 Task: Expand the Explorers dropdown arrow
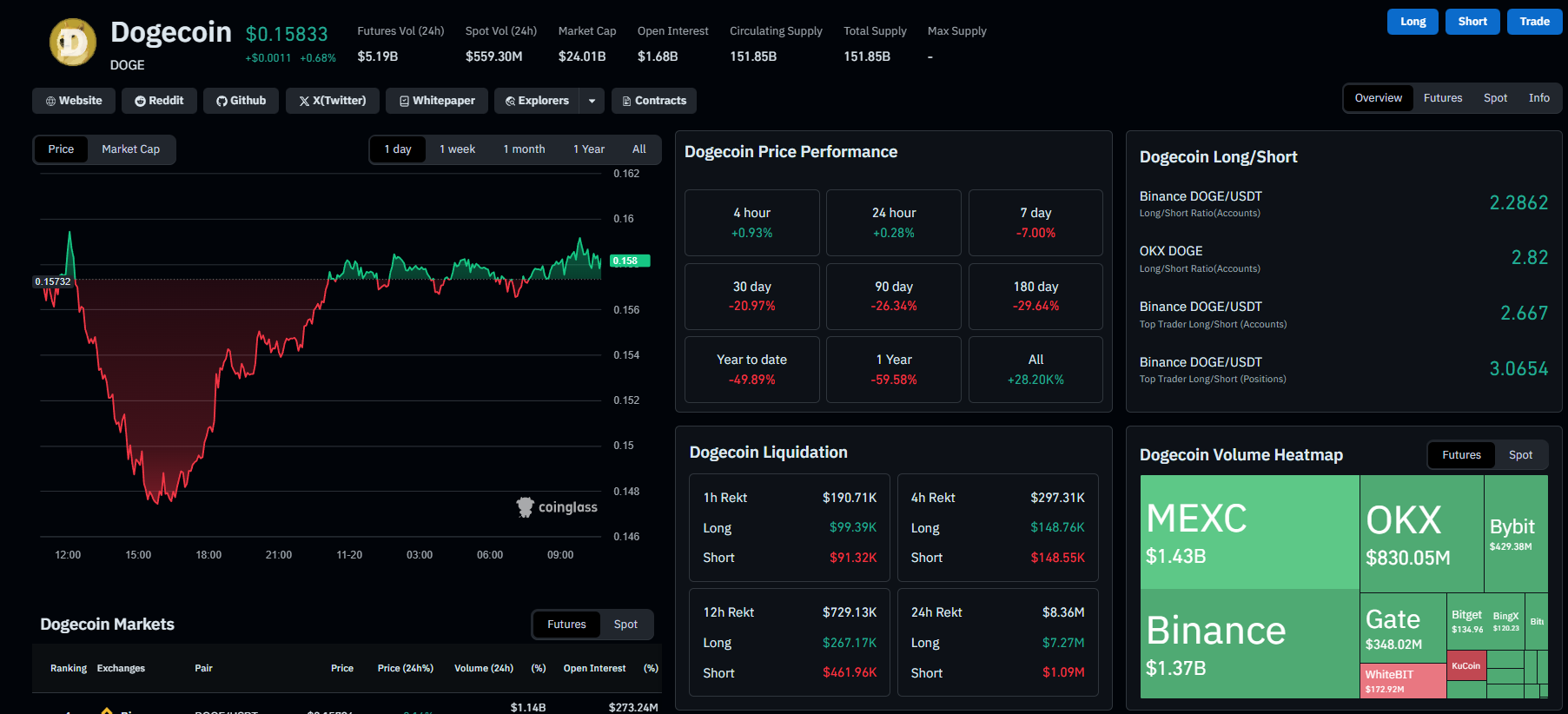(592, 101)
